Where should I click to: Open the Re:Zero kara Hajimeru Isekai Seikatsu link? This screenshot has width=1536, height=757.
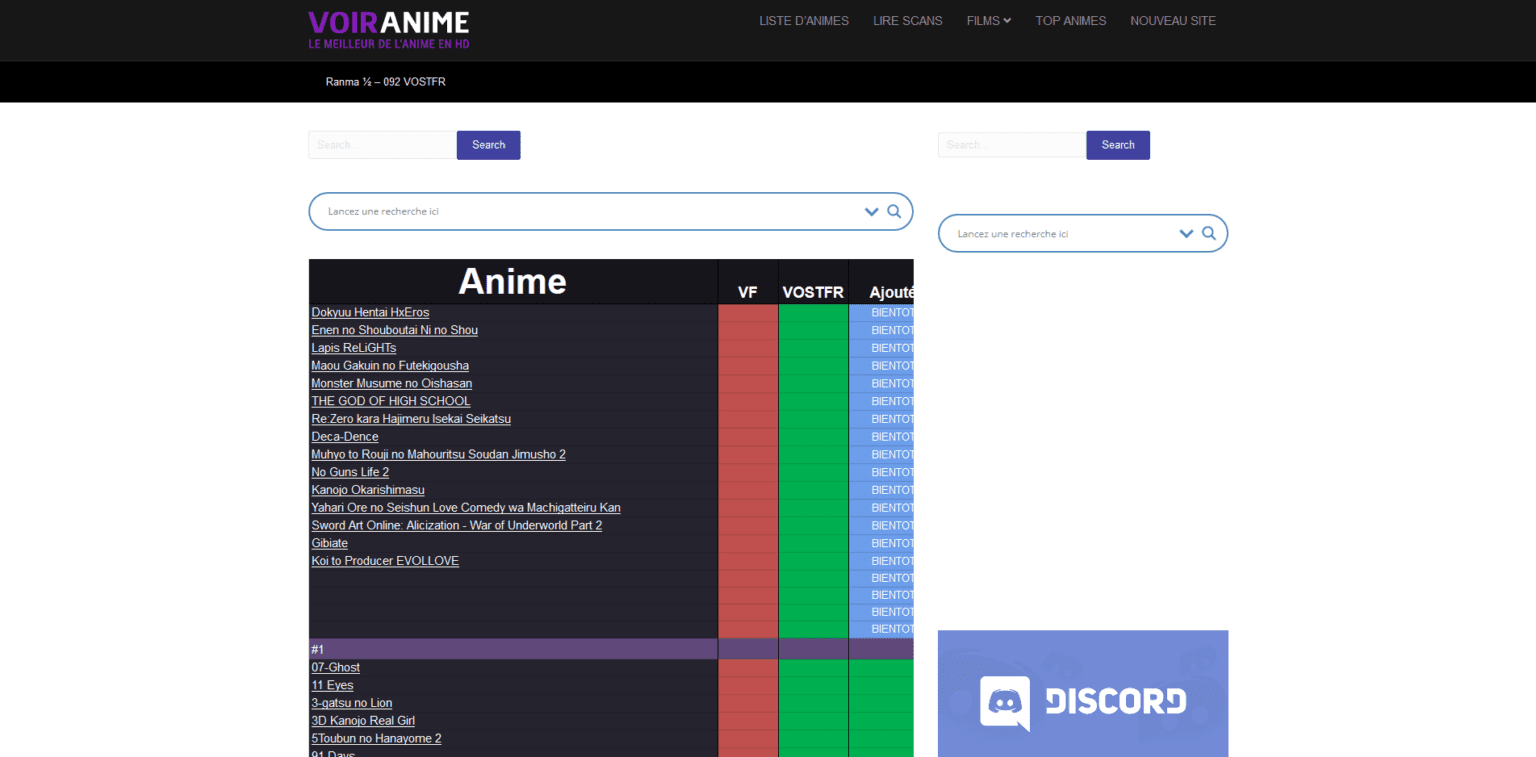410,418
